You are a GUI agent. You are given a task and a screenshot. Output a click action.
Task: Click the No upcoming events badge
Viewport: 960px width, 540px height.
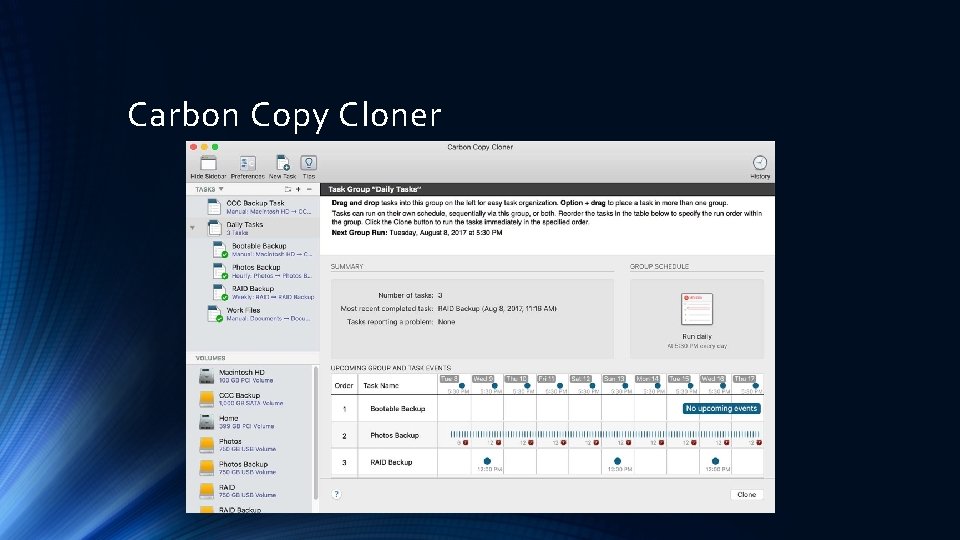point(721,408)
